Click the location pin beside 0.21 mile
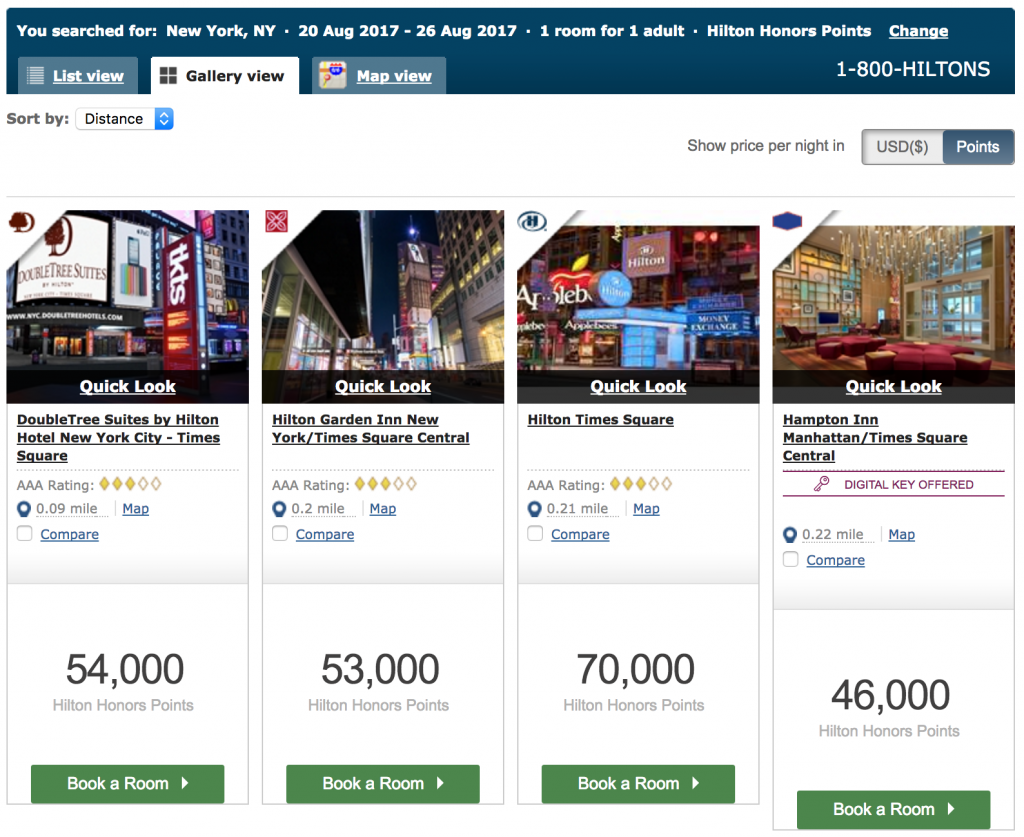Screen dimensions: 1024x837 (x=535, y=509)
